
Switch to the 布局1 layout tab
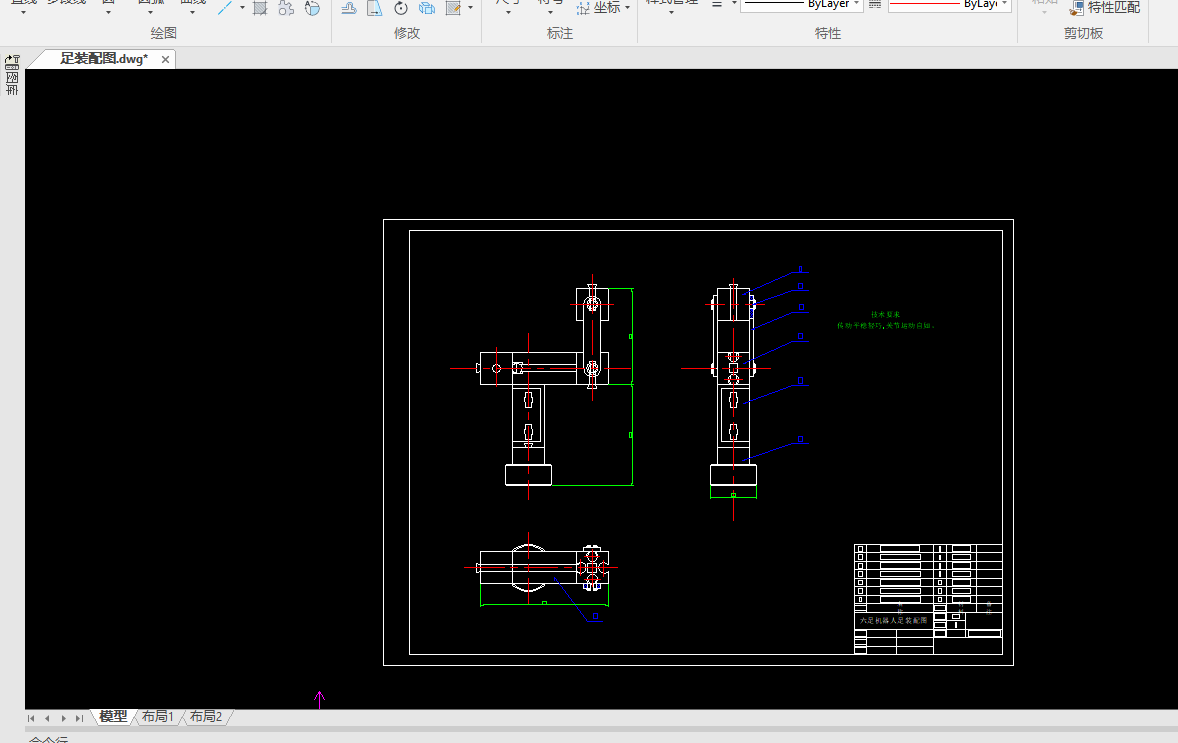point(157,717)
